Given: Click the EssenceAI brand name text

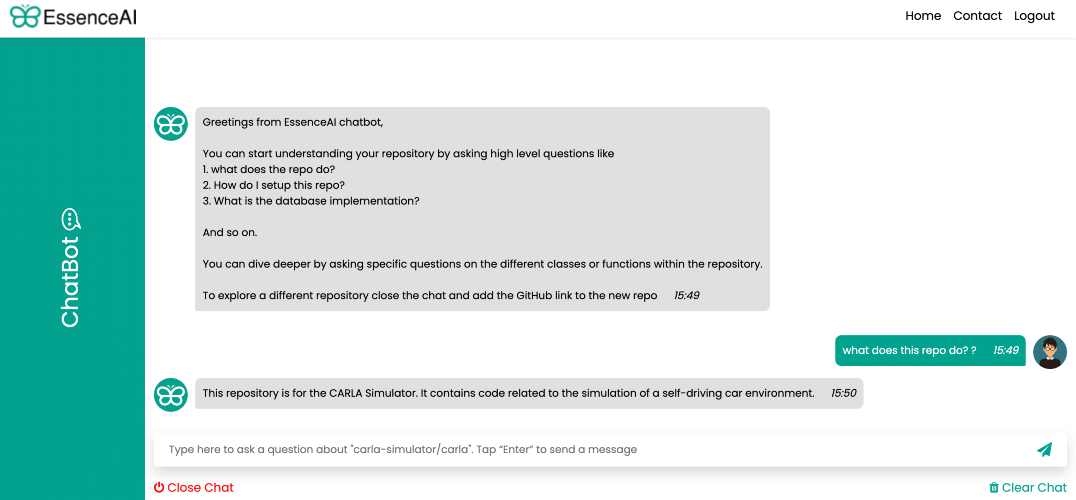Looking at the screenshot, I should pos(90,16).
